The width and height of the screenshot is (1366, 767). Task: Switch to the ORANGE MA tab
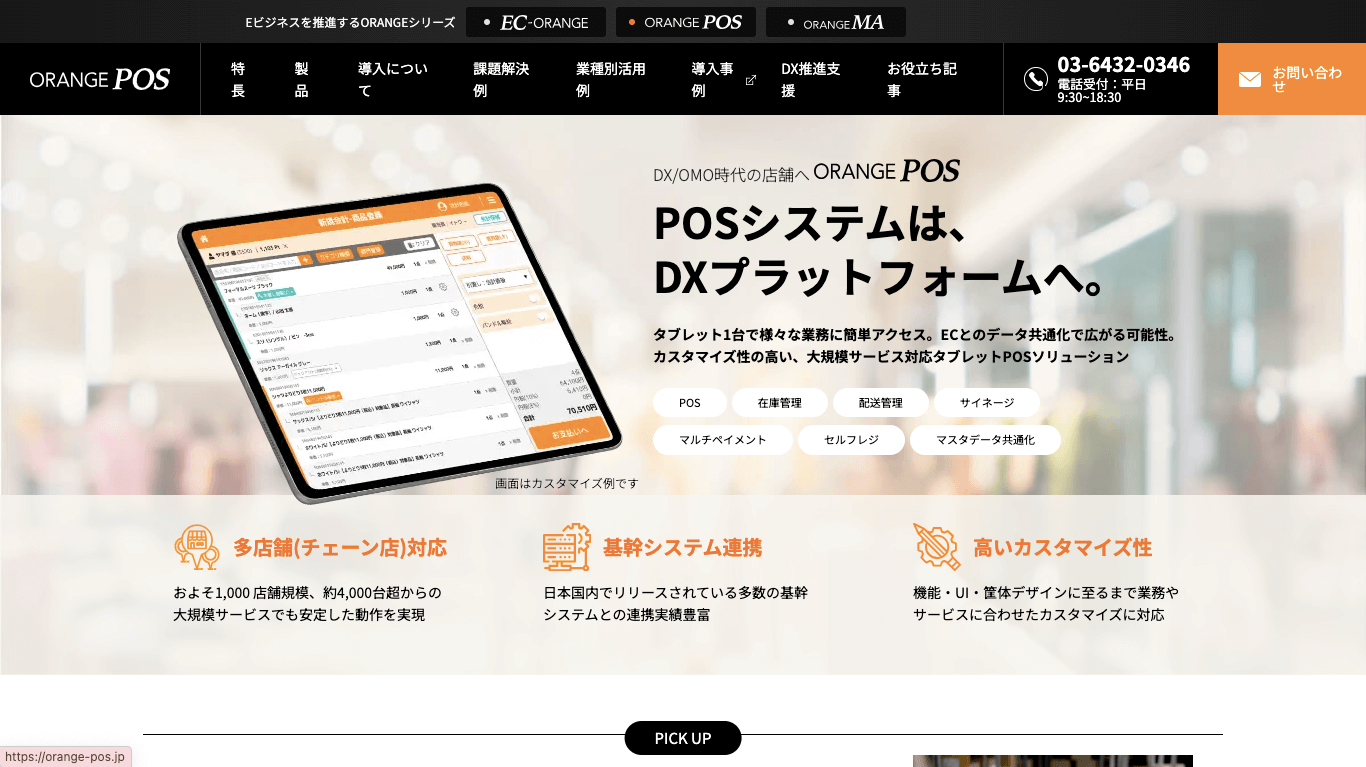[835, 21]
